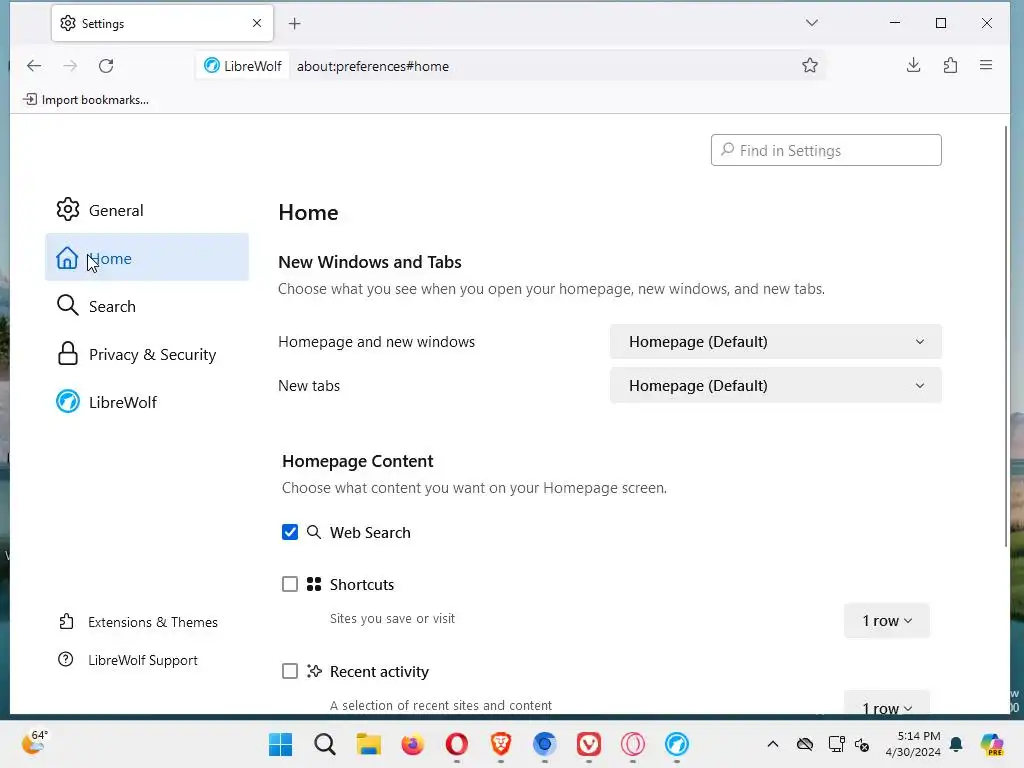Open the Downloads panel icon

tap(914, 65)
